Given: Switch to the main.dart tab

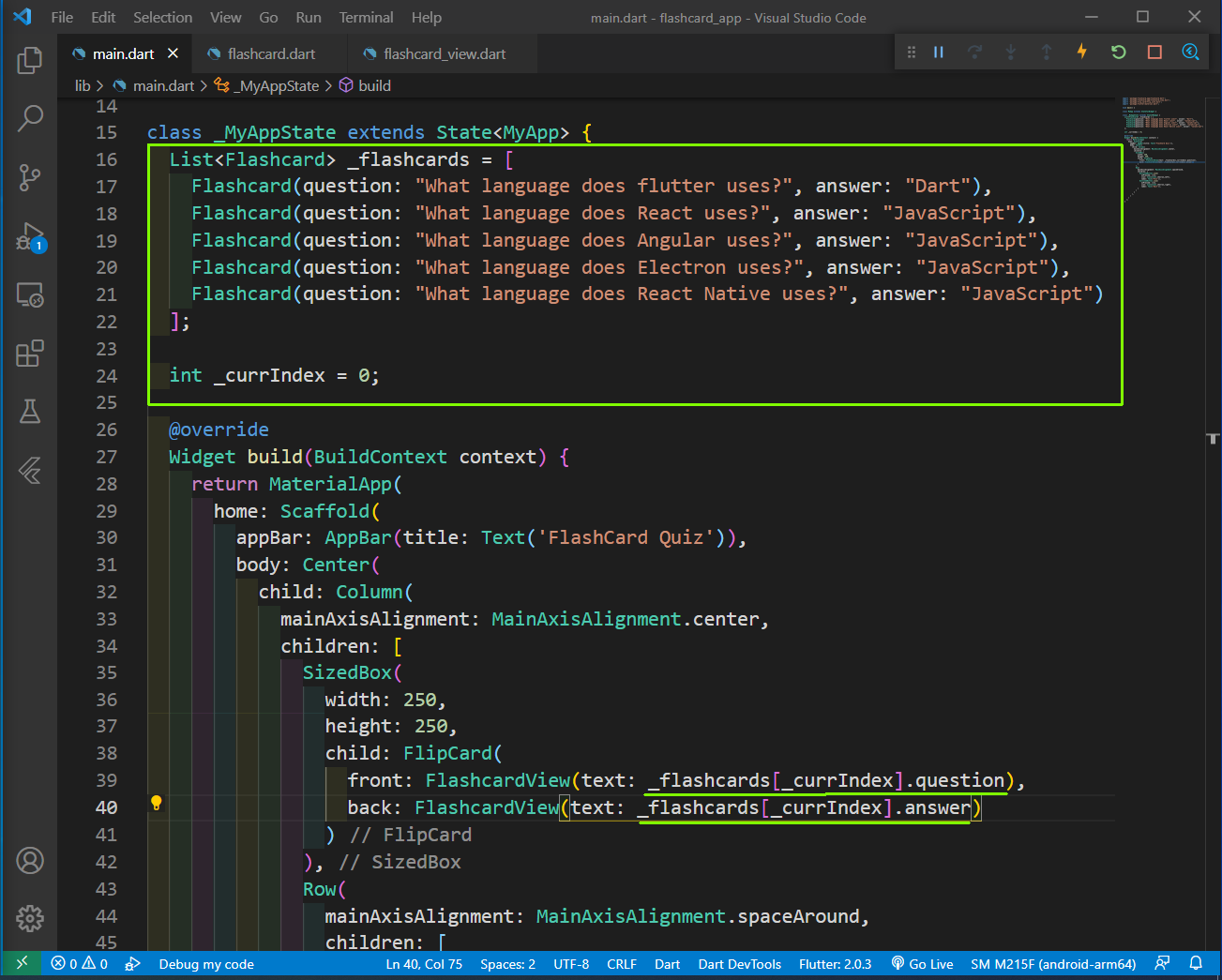Looking at the screenshot, I should point(123,53).
